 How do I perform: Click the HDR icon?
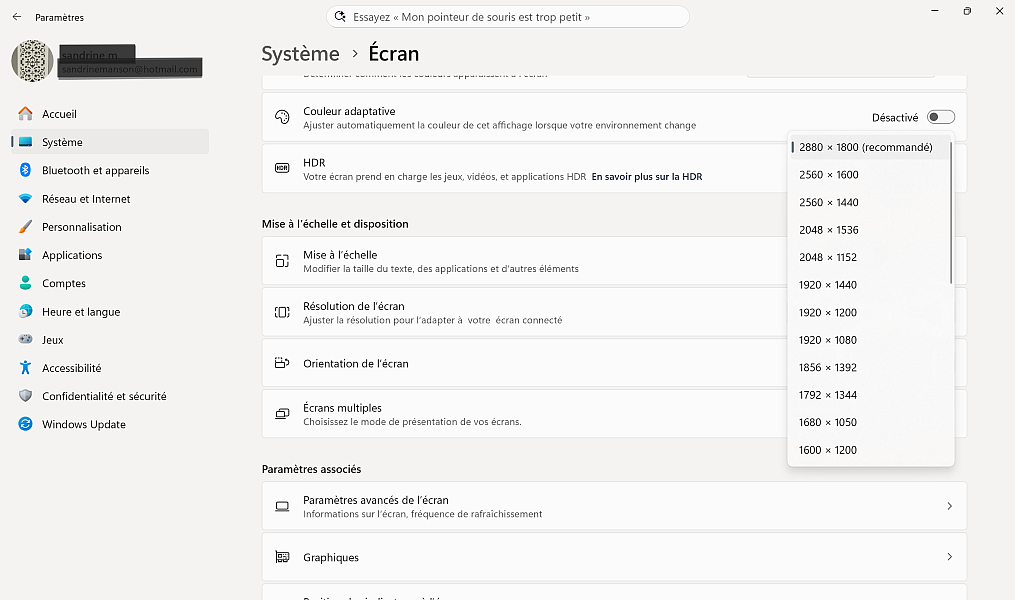pyautogui.click(x=282, y=168)
